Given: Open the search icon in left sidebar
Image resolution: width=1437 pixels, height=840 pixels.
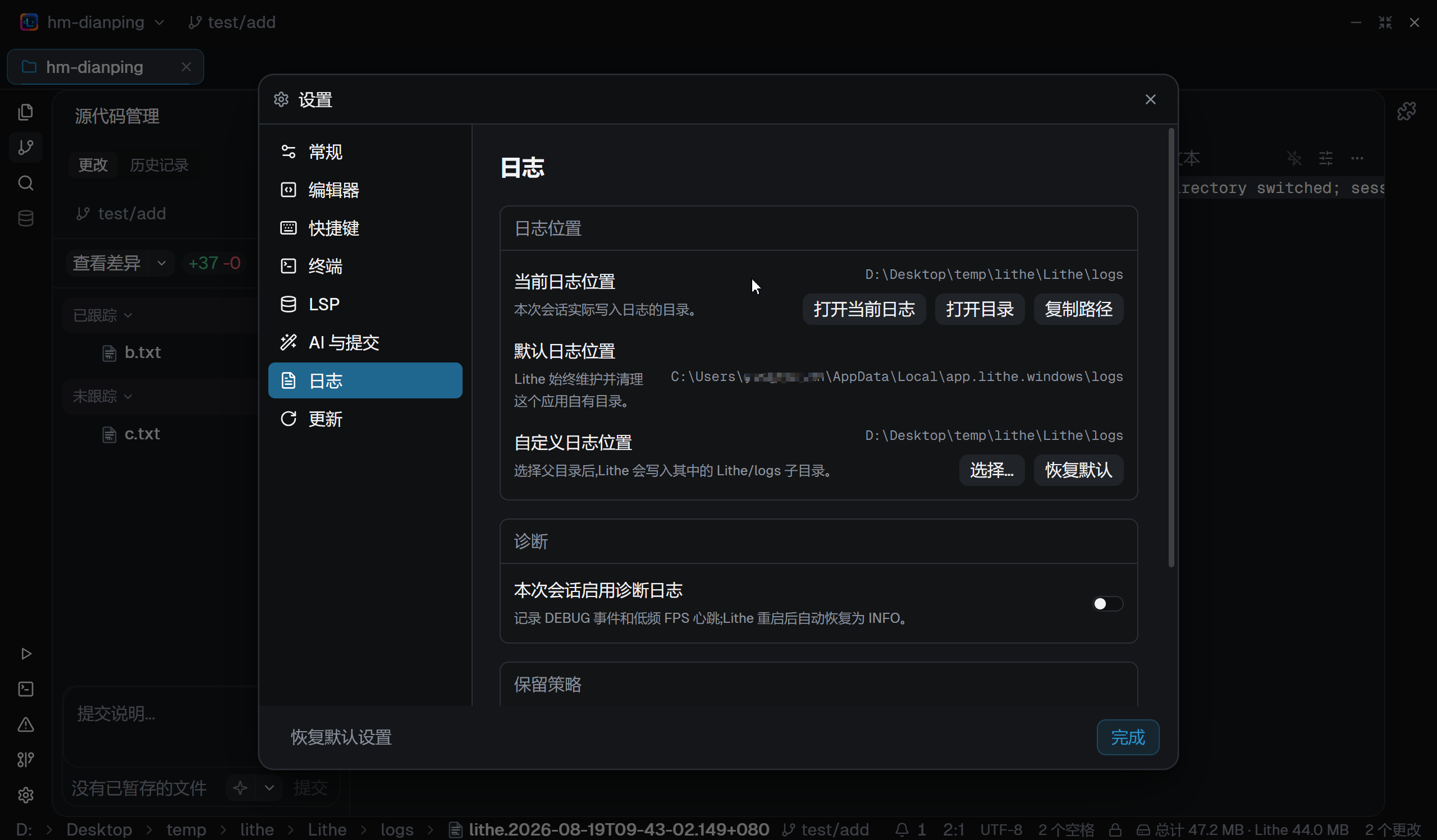Looking at the screenshot, I should click(x=26, y=183).
